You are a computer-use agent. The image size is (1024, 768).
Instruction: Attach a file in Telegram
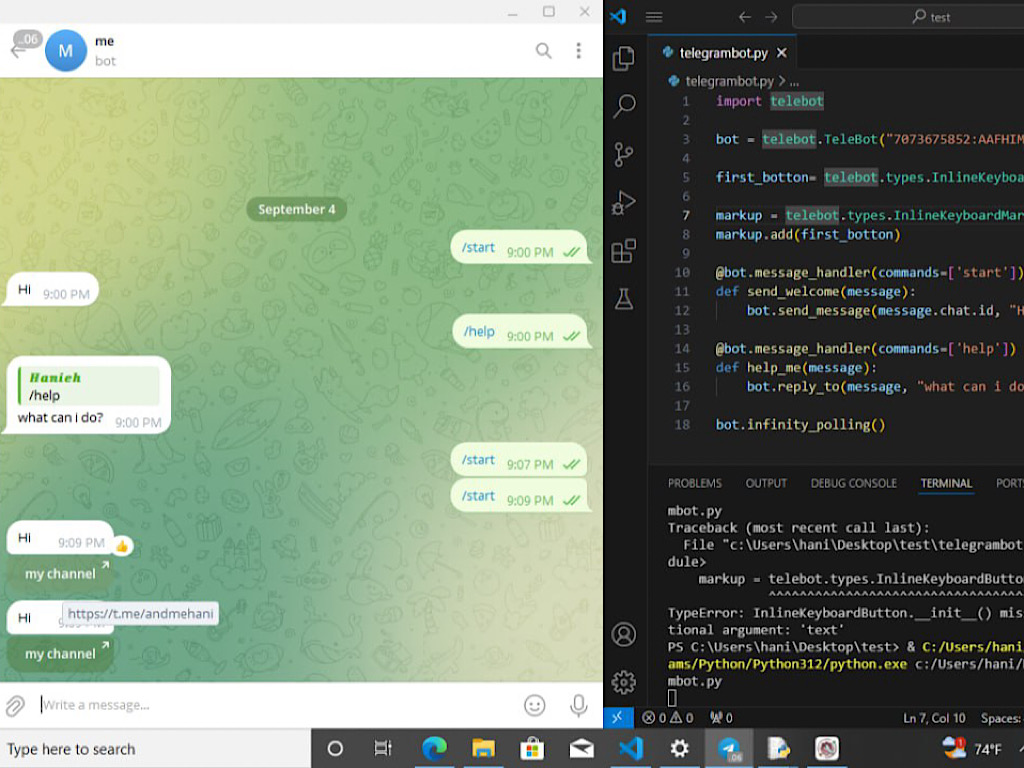pyautogui.click(x=16, y=705)
